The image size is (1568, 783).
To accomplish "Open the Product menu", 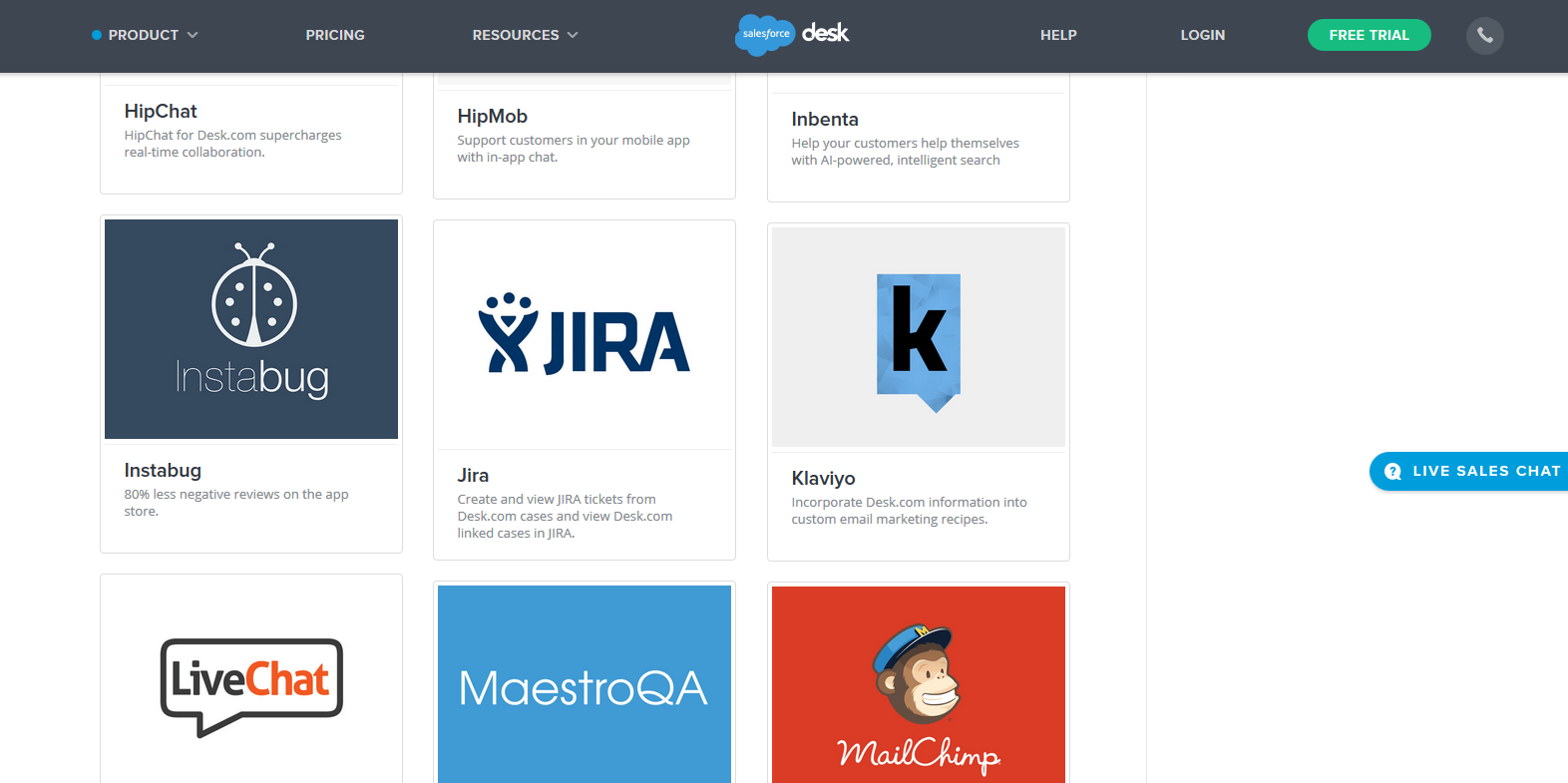I will click(144, 35).
